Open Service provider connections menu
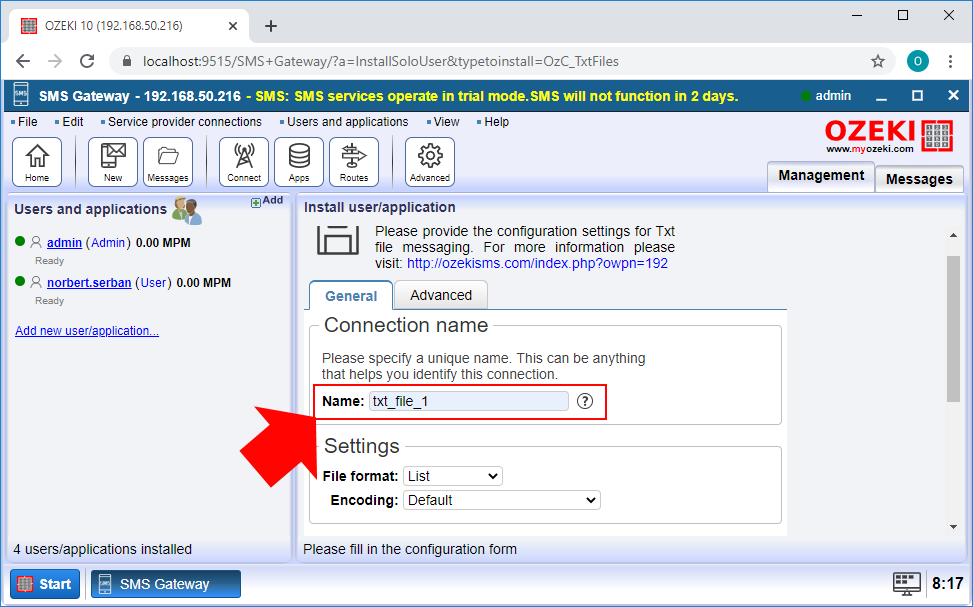The height and width of the screenshot is (607, 973). [184, 122]
